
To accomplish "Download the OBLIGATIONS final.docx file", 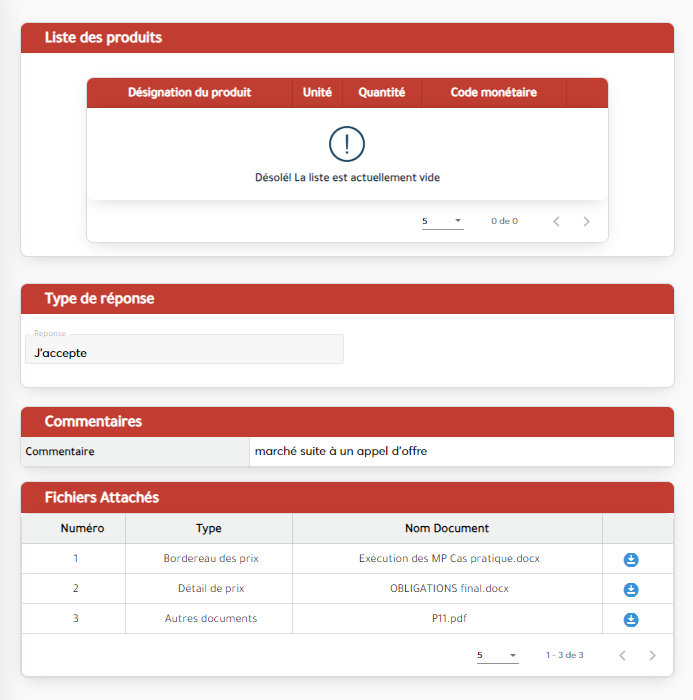I will point(631,589).
